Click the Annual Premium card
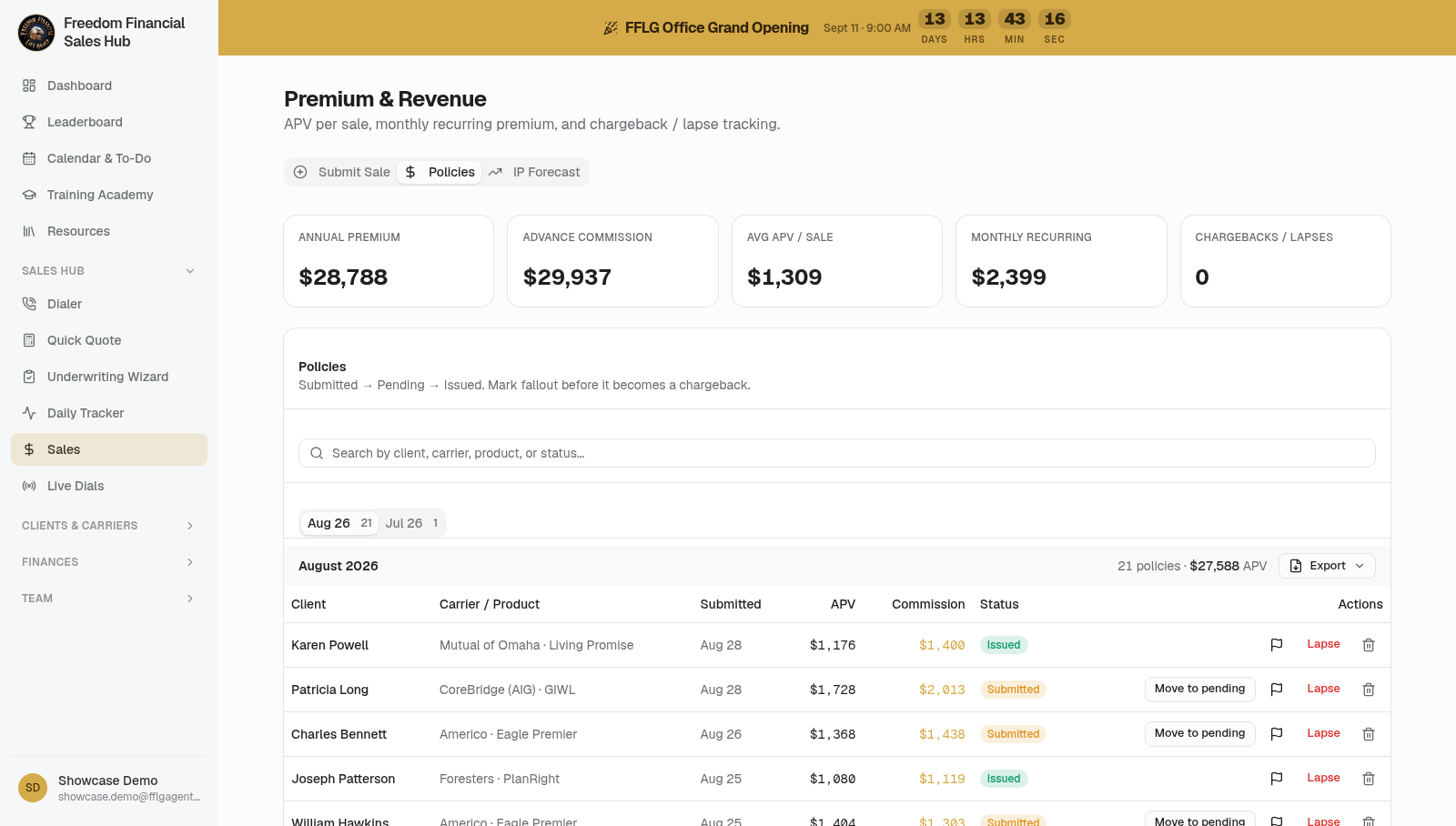The width and height of the screenshot is (1456, 826). point(389,261)
